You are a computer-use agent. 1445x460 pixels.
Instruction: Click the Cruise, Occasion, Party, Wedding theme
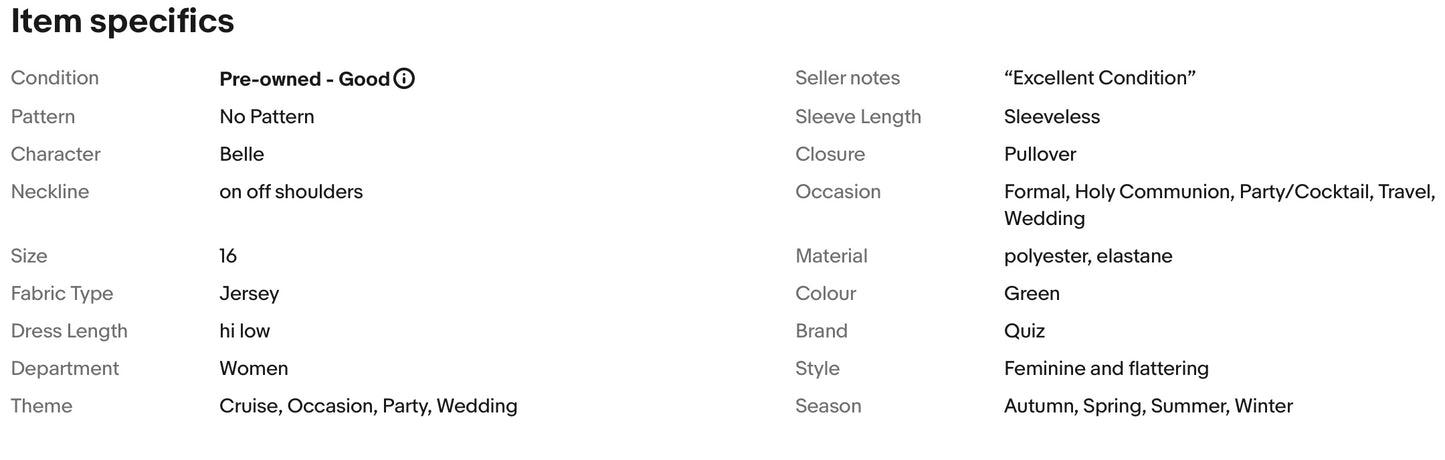368,406
